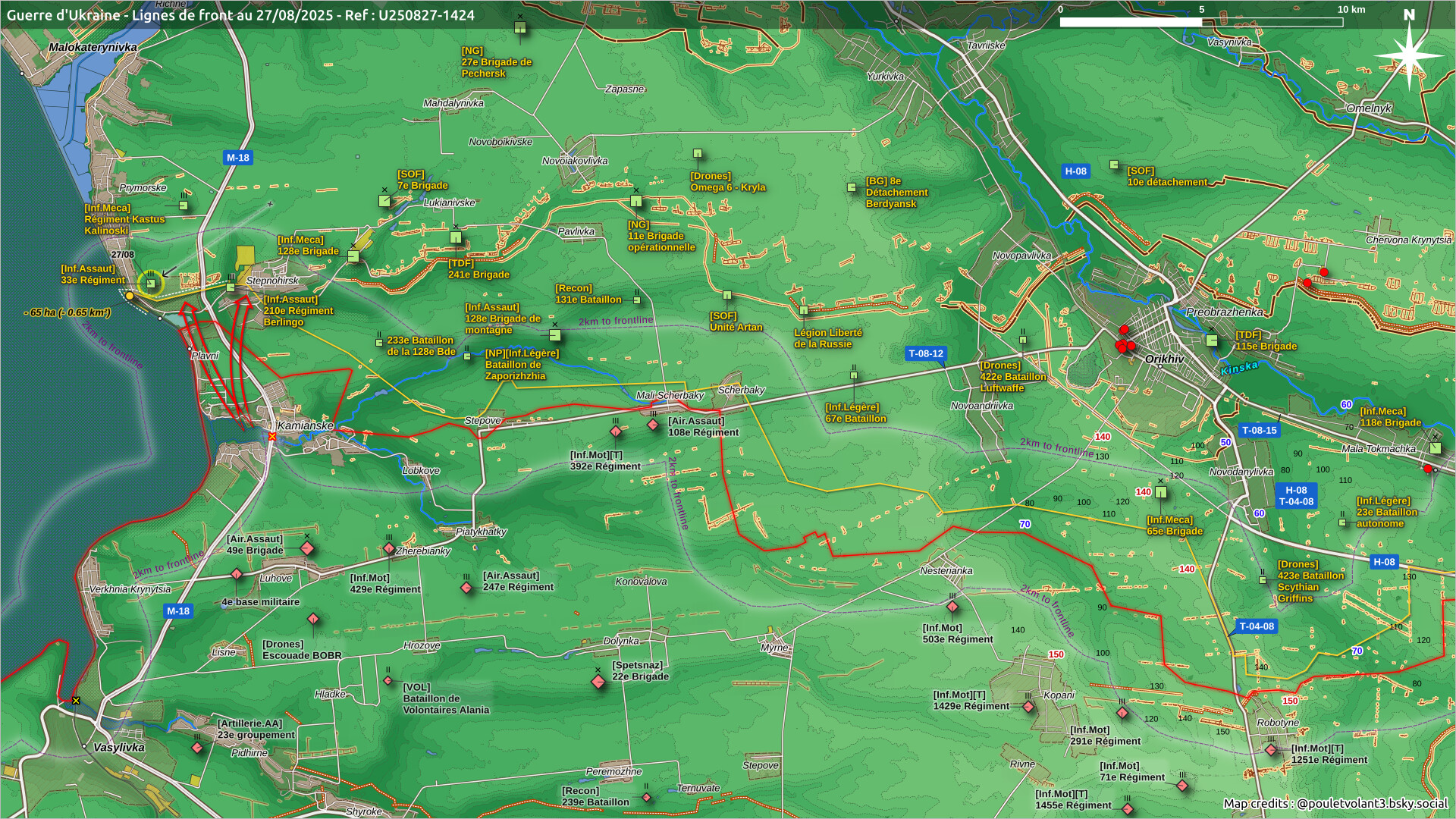Image resolution: width=1456 pixels, height=819 pixels.
Task: Click the red 503e Régiment diamond marker
Action: point(952,607)
